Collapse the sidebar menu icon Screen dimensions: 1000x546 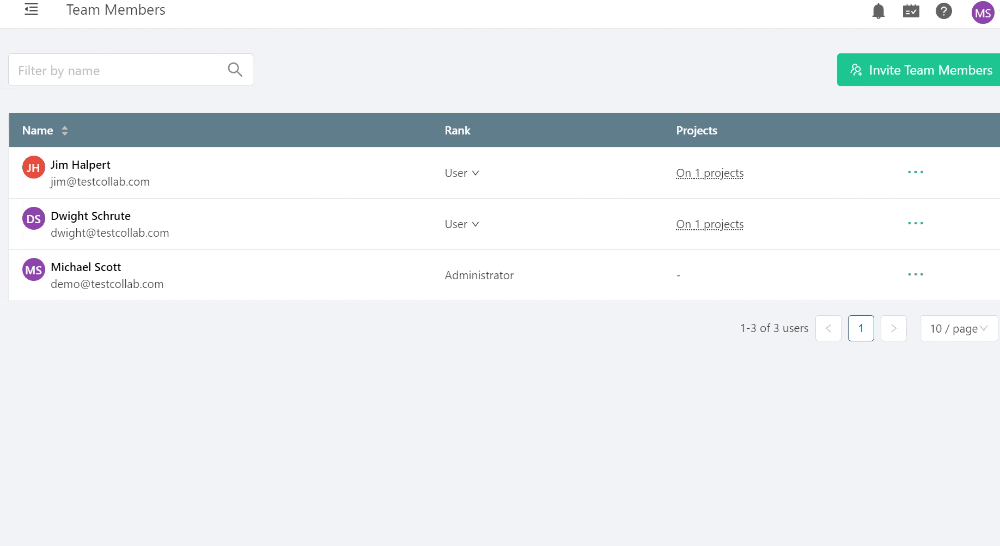[x=31, y=10]
